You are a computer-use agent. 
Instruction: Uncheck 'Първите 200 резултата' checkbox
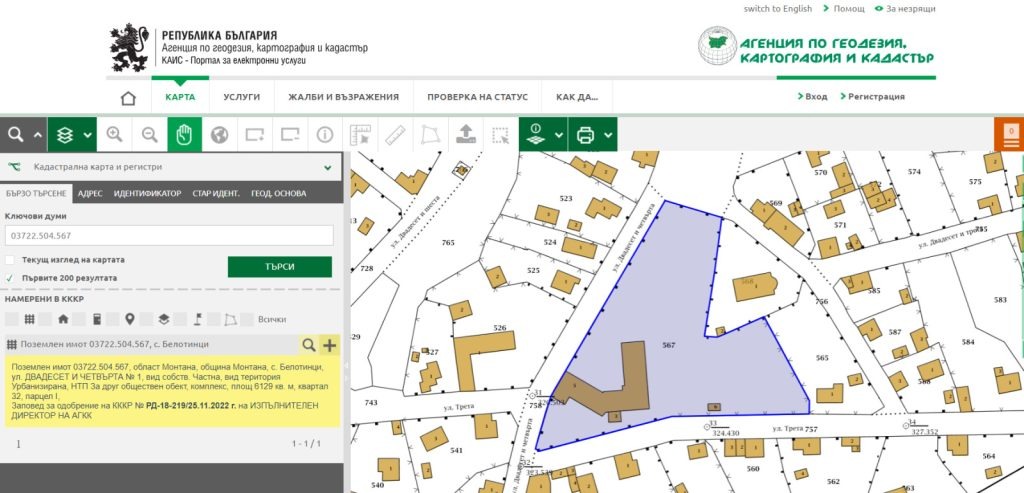(10, 278)
